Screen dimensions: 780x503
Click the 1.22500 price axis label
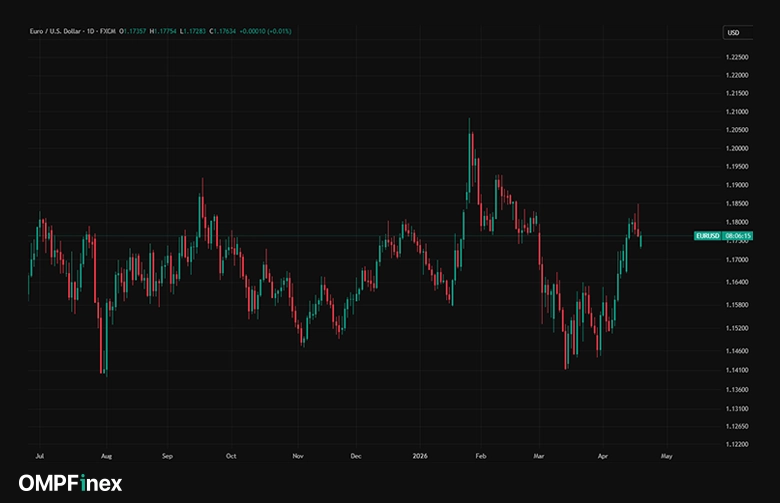click(x=738, y=56)
